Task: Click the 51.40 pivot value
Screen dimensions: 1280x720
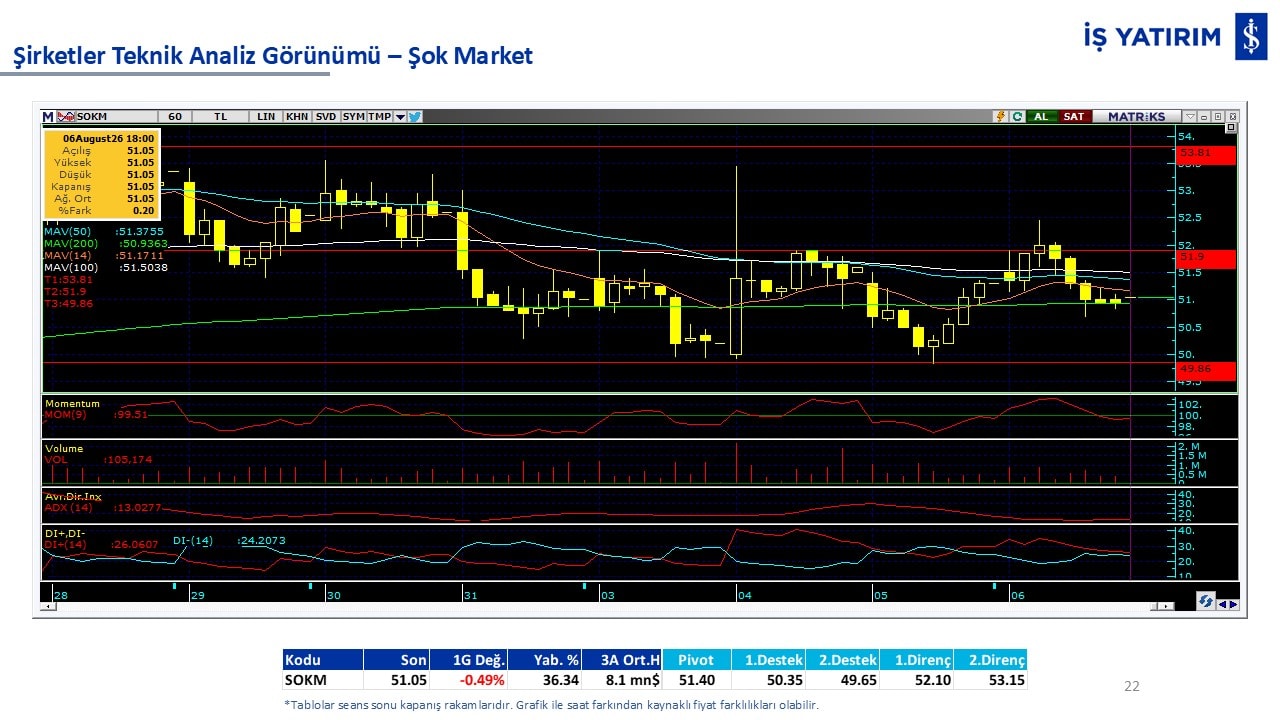Action: click(x=696, y=680)
